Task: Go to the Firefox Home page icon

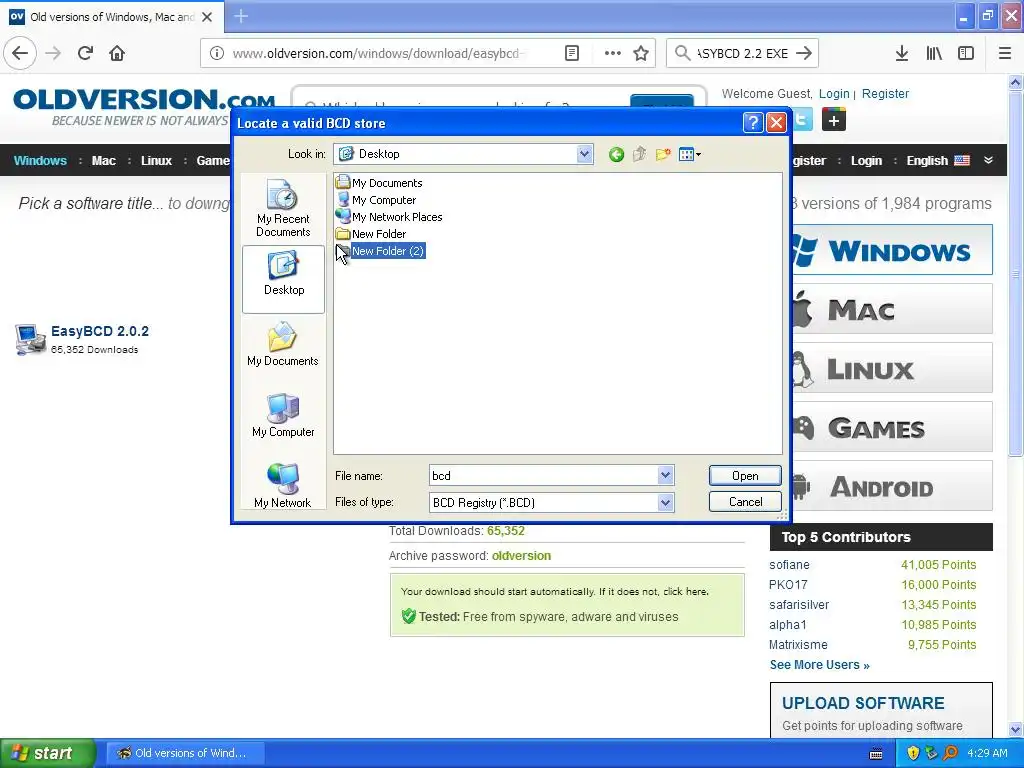Action: coord(118,53)
